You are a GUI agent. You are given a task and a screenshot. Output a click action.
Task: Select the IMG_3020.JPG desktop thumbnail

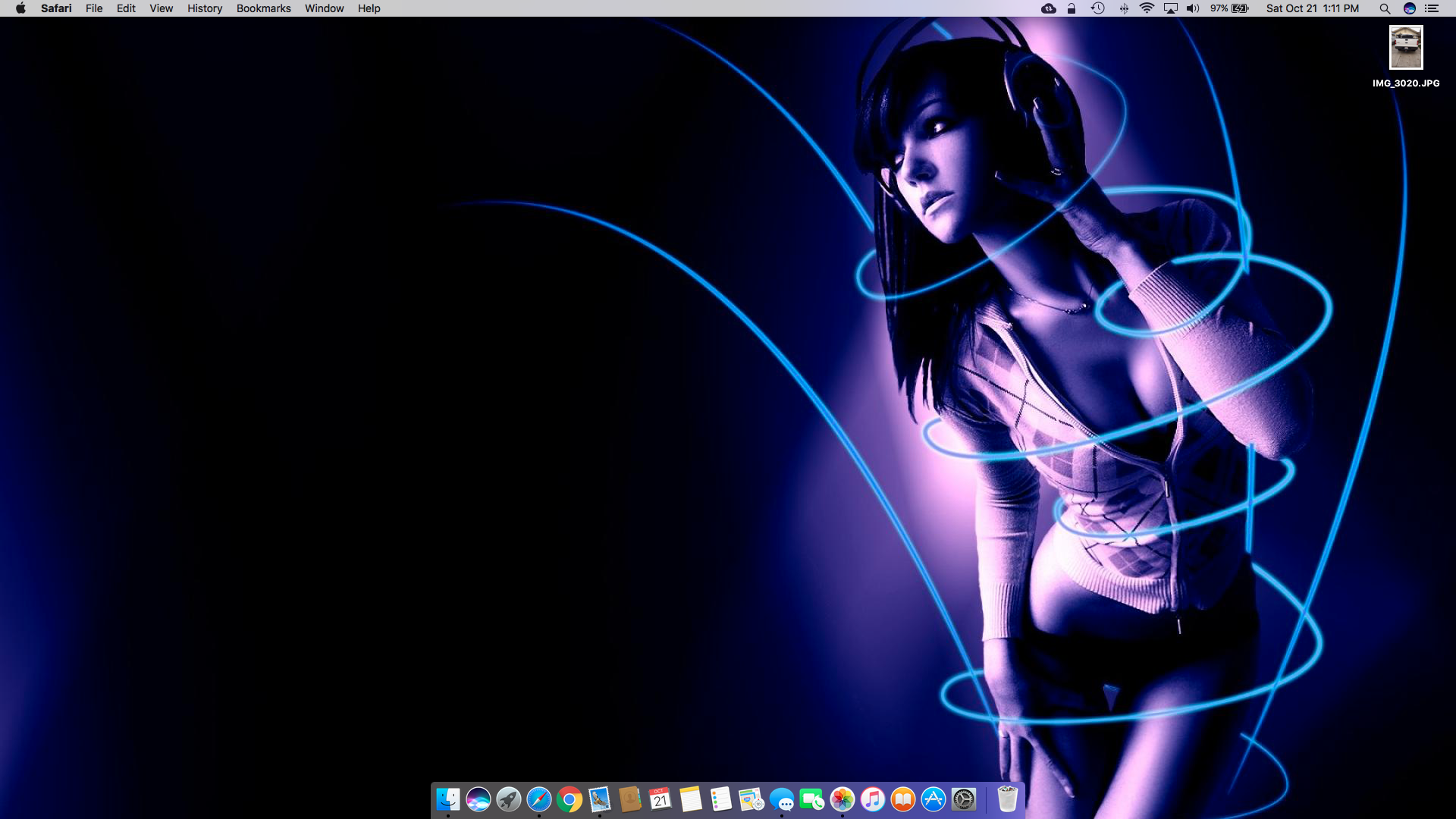point(1406,47)
